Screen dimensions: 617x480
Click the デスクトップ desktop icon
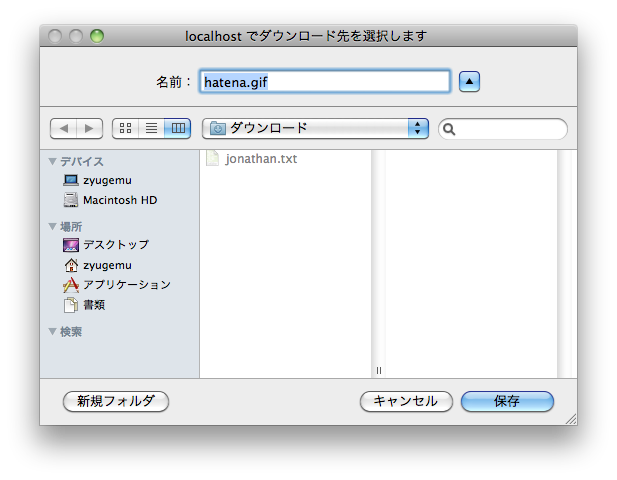(x=71, y=245)
